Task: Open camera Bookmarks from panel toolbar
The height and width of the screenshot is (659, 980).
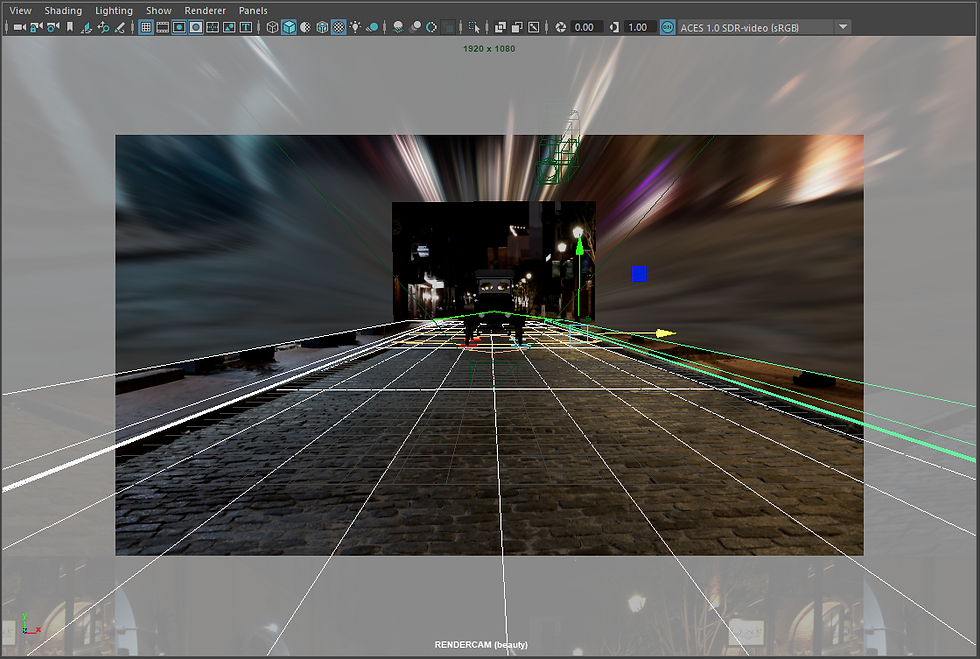Action: pyautogui.click(x=70, y=27)
